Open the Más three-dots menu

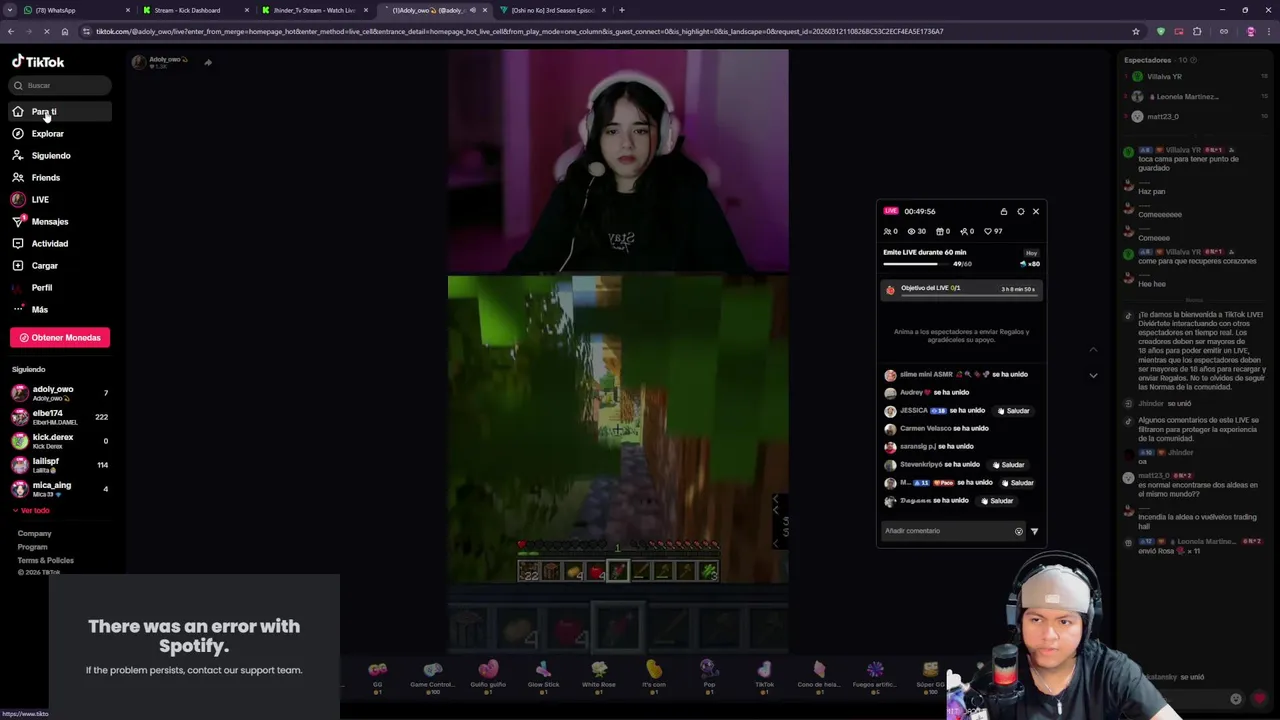[18, 310]
